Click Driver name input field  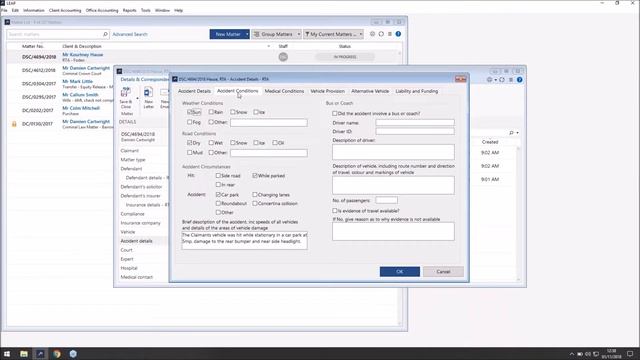click(x=415, y=122)
